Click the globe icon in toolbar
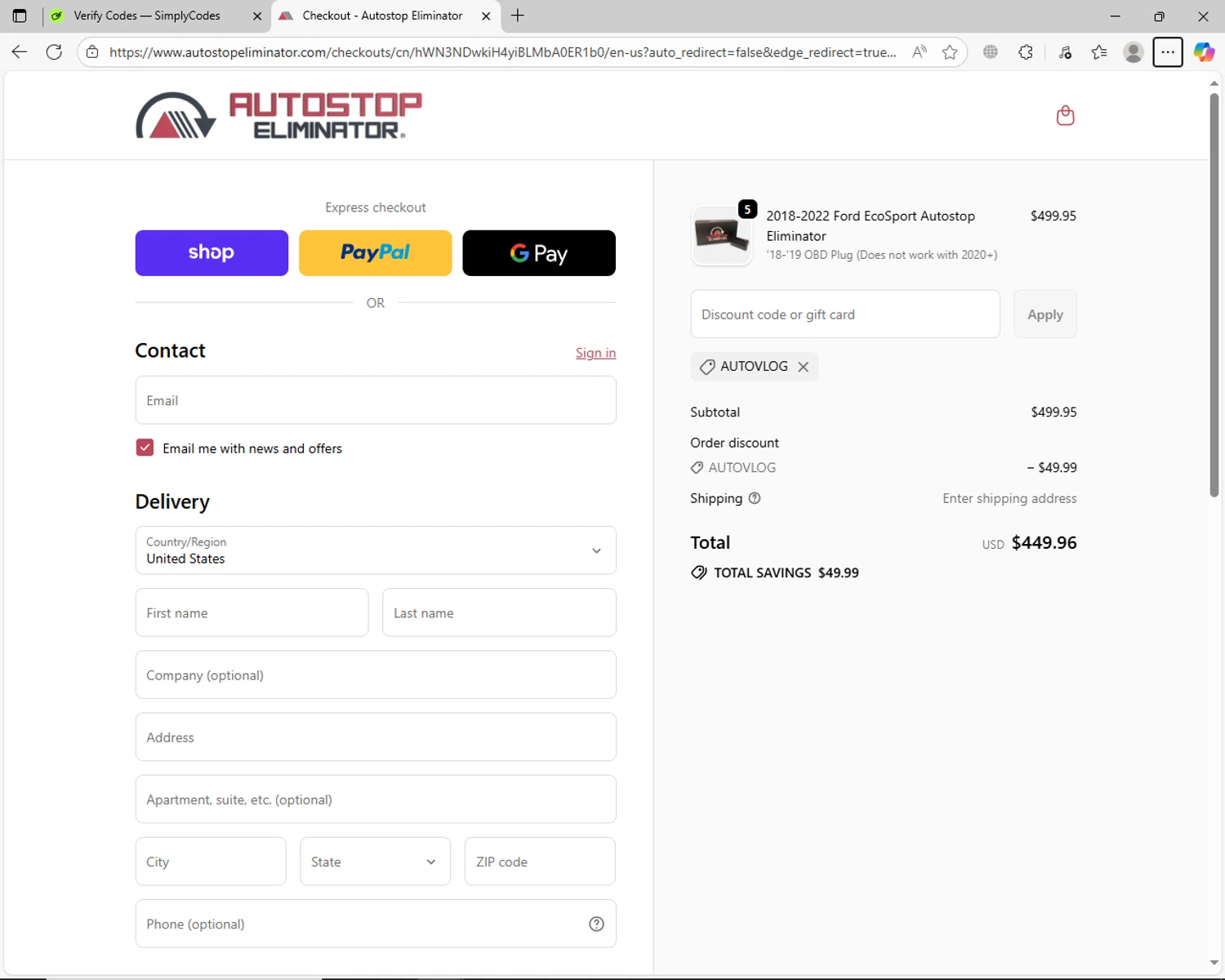Screen dimensions: 1225x980 pyautogui.click(x=991, y=52)
